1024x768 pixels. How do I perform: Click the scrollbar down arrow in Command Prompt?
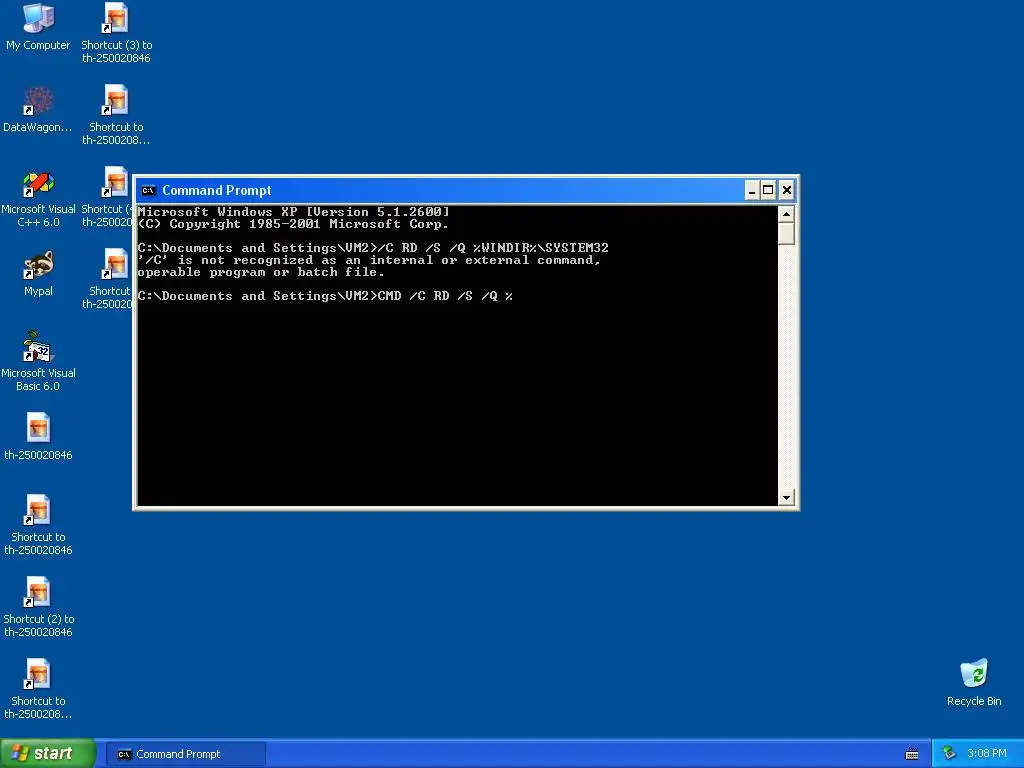(786, 498)
